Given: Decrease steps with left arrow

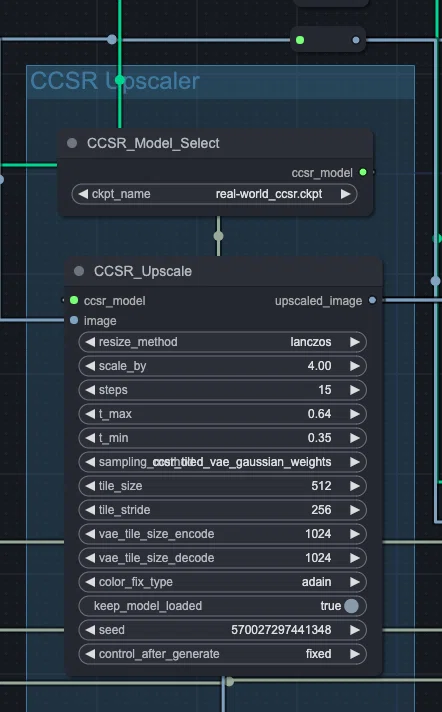Looking at the screenshot, I should point(90,390).
